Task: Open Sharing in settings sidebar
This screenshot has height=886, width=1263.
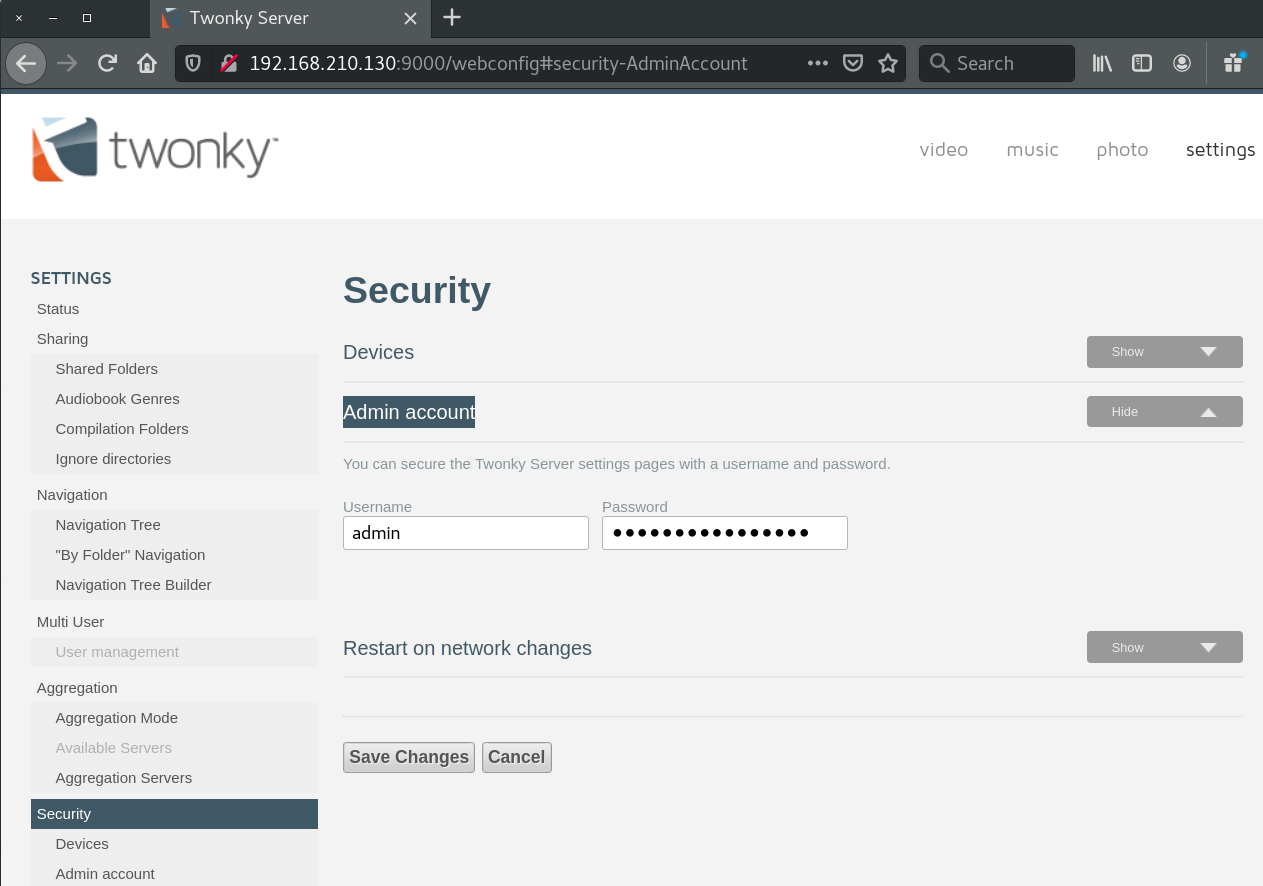Action: tap(62, 339)
